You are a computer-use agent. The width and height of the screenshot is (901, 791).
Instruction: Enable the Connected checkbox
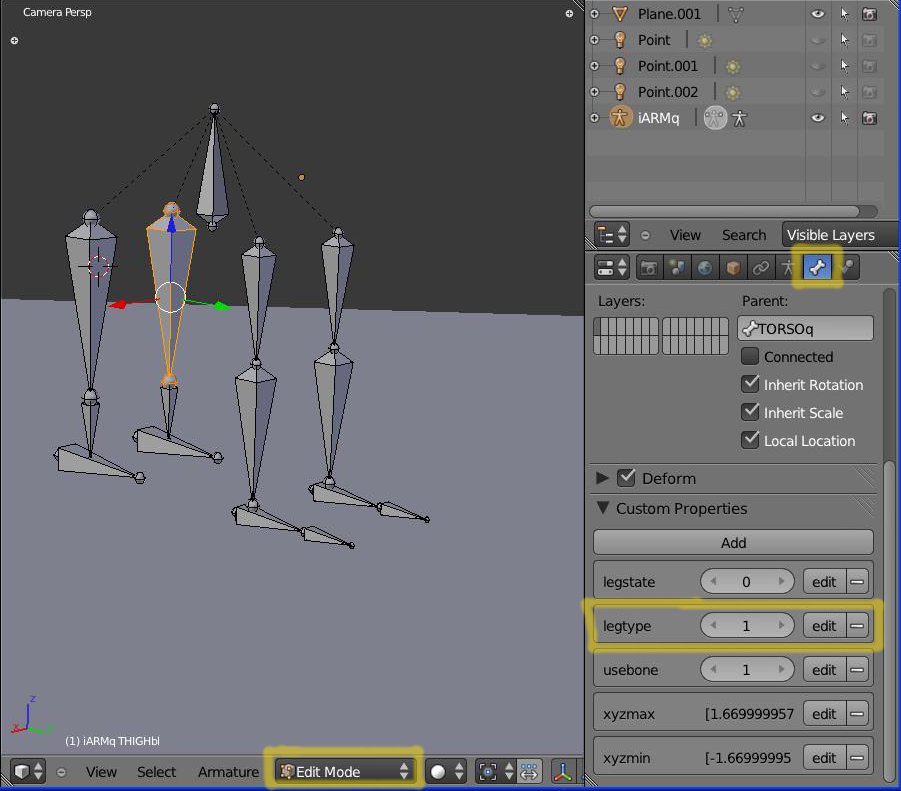point(750,357)
